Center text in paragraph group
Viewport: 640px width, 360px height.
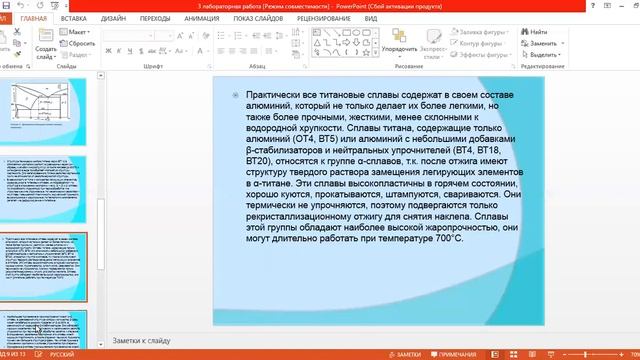[232, 51]
